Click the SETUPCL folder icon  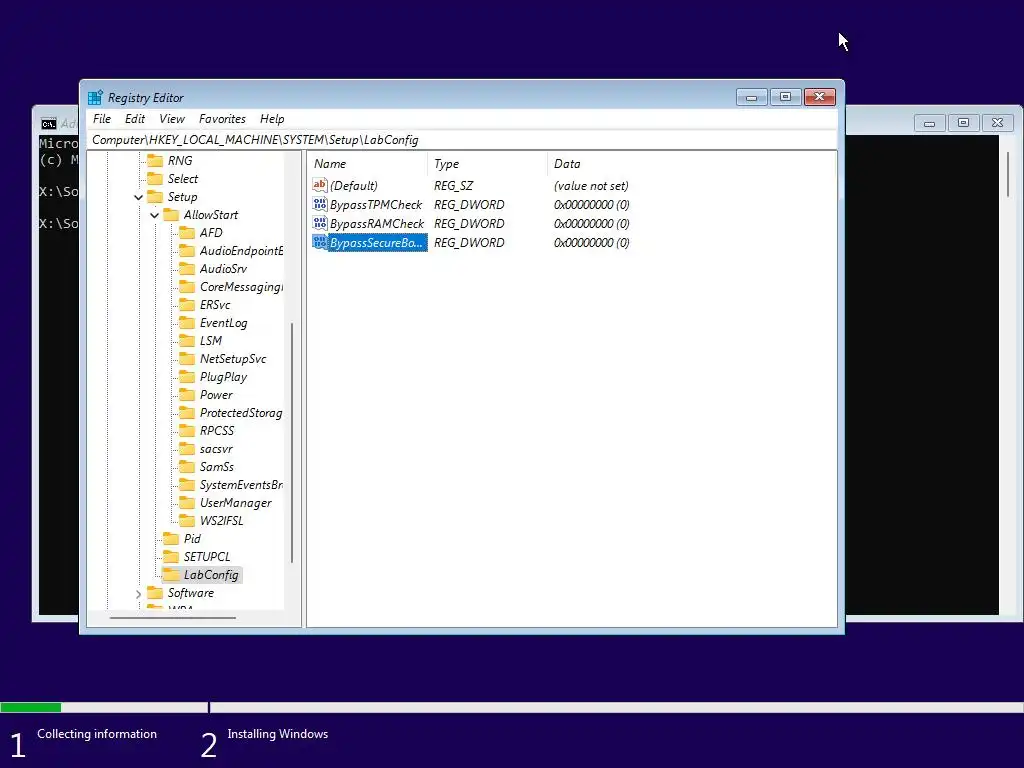171,556
